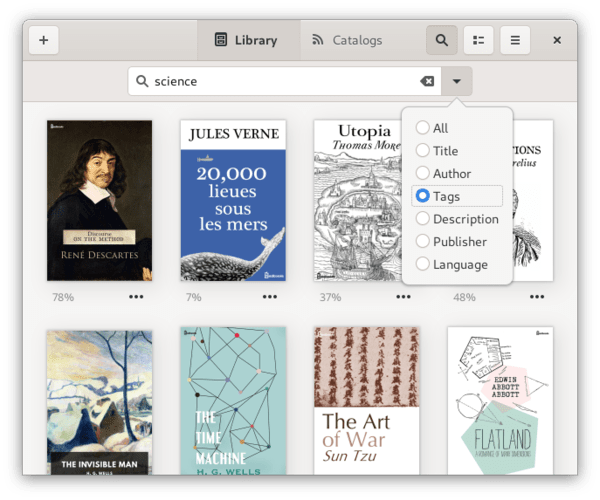The width and height of the screenshot is (600, 500).
Task: Open more options for Utopia at 37%
Action: pos(403,297)
